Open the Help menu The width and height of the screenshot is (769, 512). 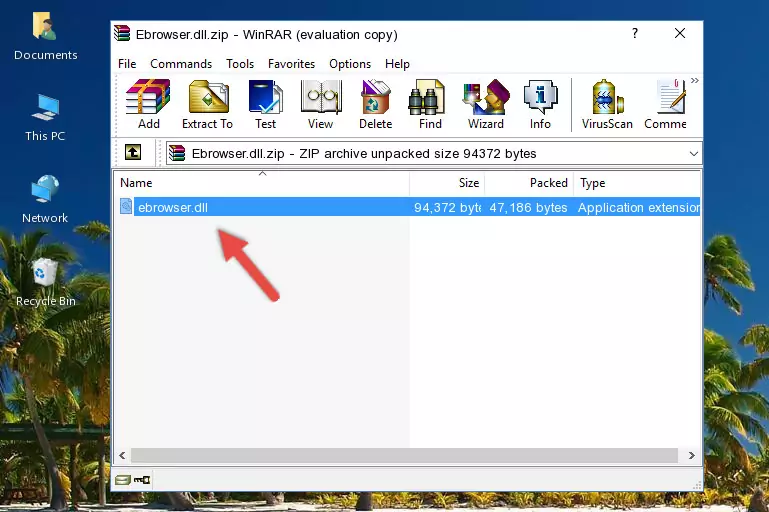coord(397,64)
